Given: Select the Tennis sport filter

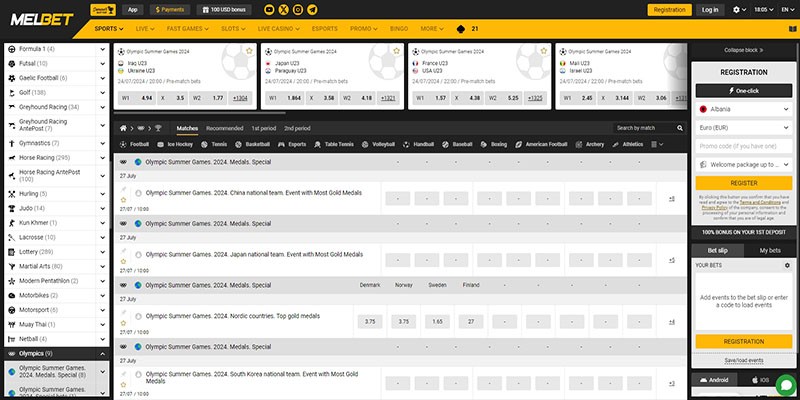Looking at the screenshot, I should tap(214, 144).
